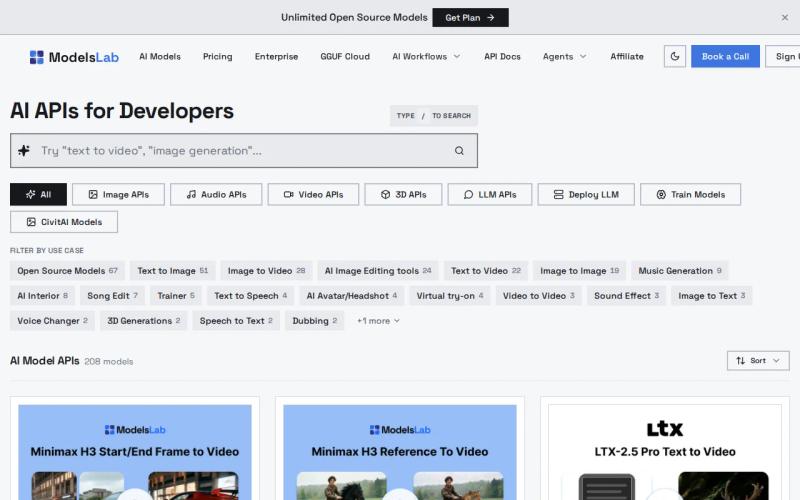Dismiss the top banner with the X icon

pos(784,17)
